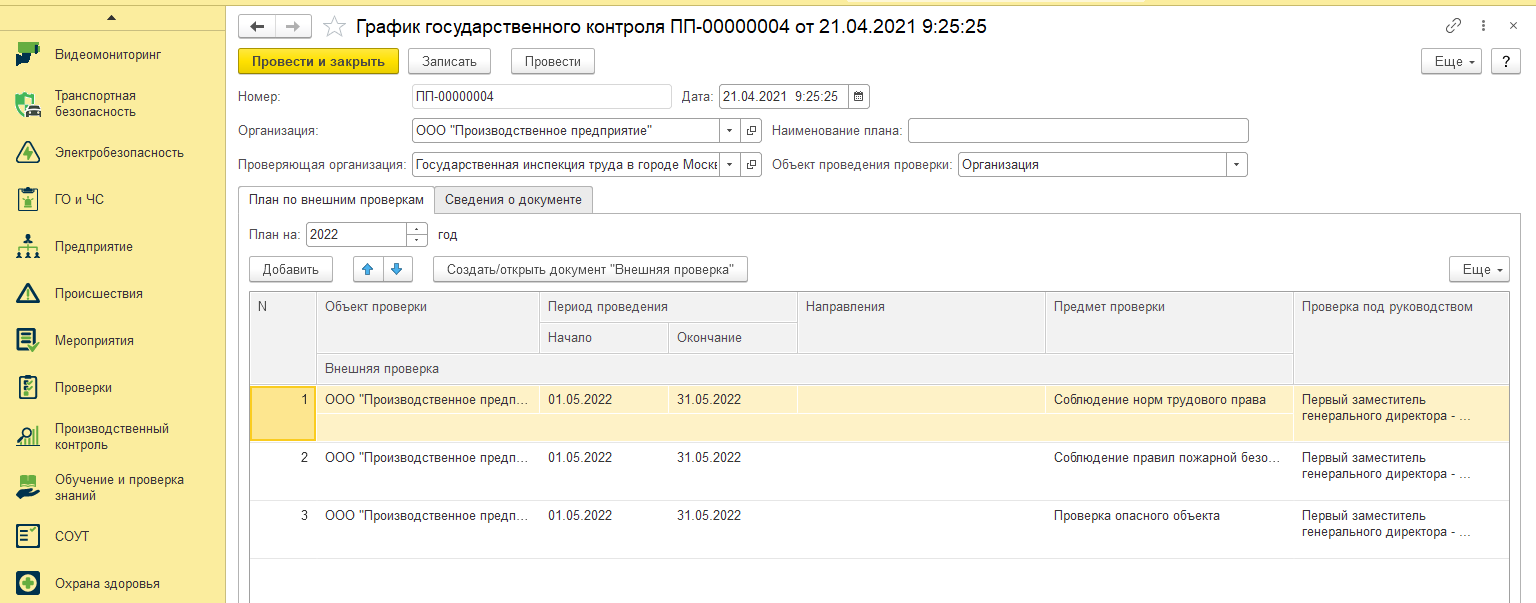1536x603 pixels.
Task: Open the Видеомониторинг section icon
Action: point(28,54)
